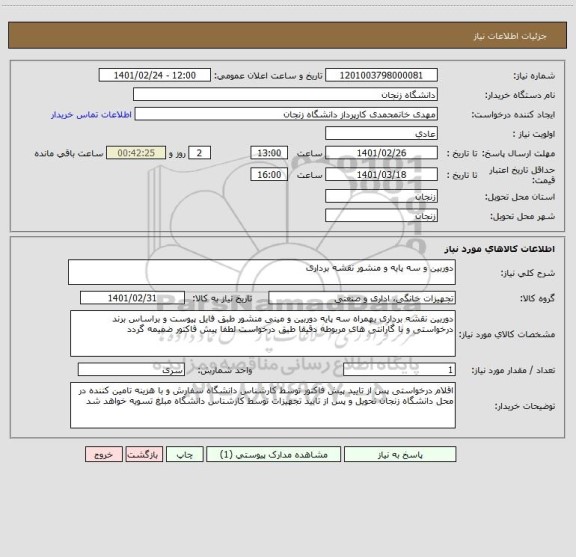Click the 'تاریخ و ساعت اعلان عمومی:' label
The height and width of the screenshot is (557, 576).
[x=269, y=76]
